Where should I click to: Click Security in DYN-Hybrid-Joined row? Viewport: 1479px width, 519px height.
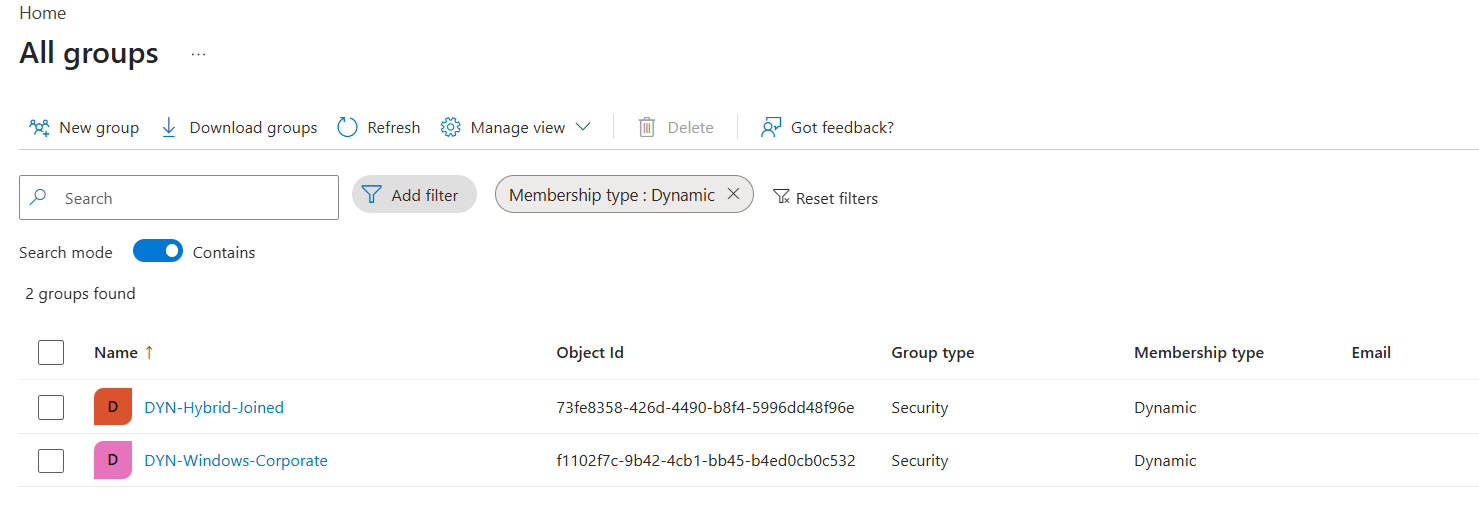tap(920, 407)
